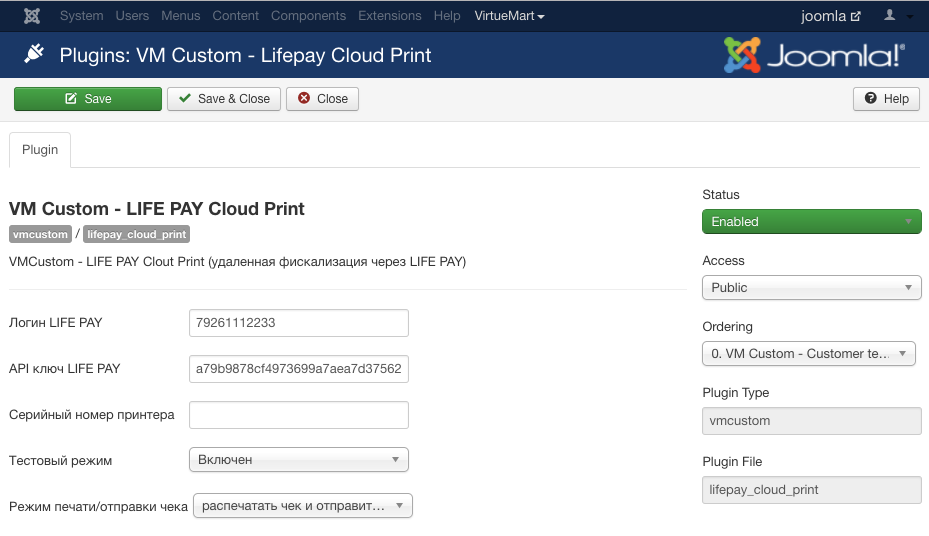
Task: Focus the Логин LIFE PAY input field
Action: tap(299, 323)
